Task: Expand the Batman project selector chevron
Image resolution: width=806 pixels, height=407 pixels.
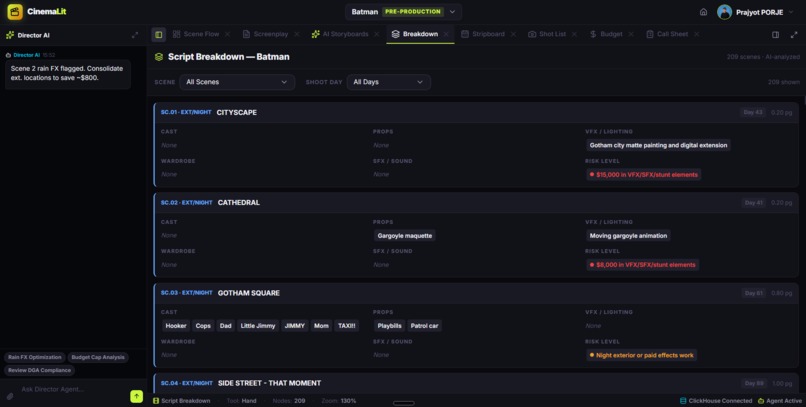Action: coord(452,12)
